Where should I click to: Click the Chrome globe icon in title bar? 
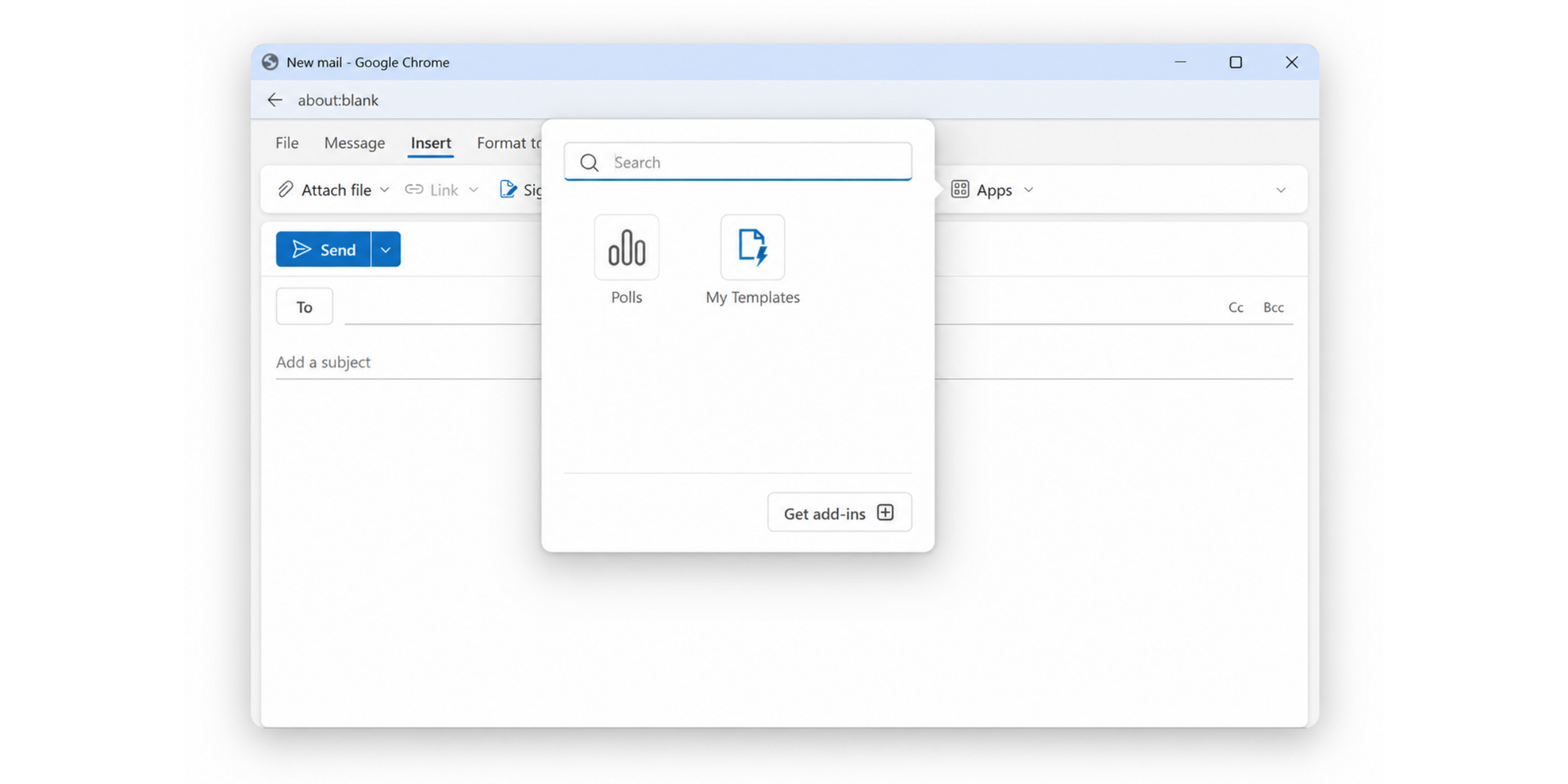pos(270,62)
